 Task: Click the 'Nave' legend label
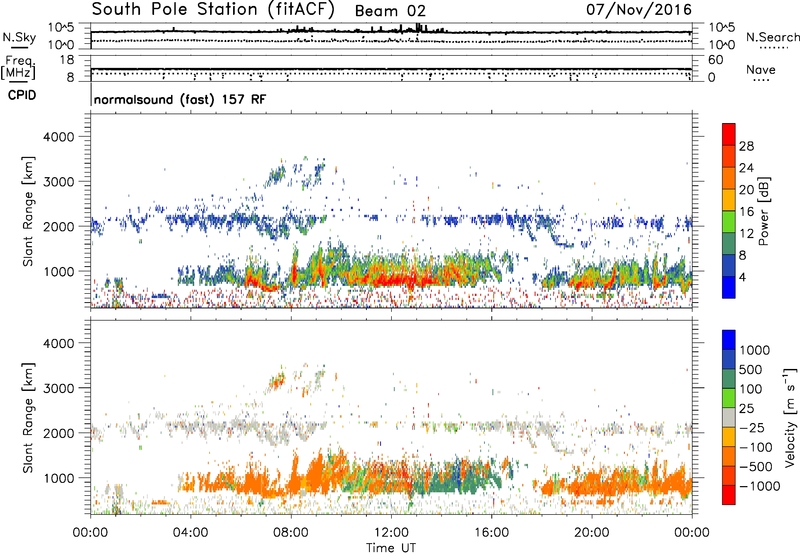pos(761,69)
